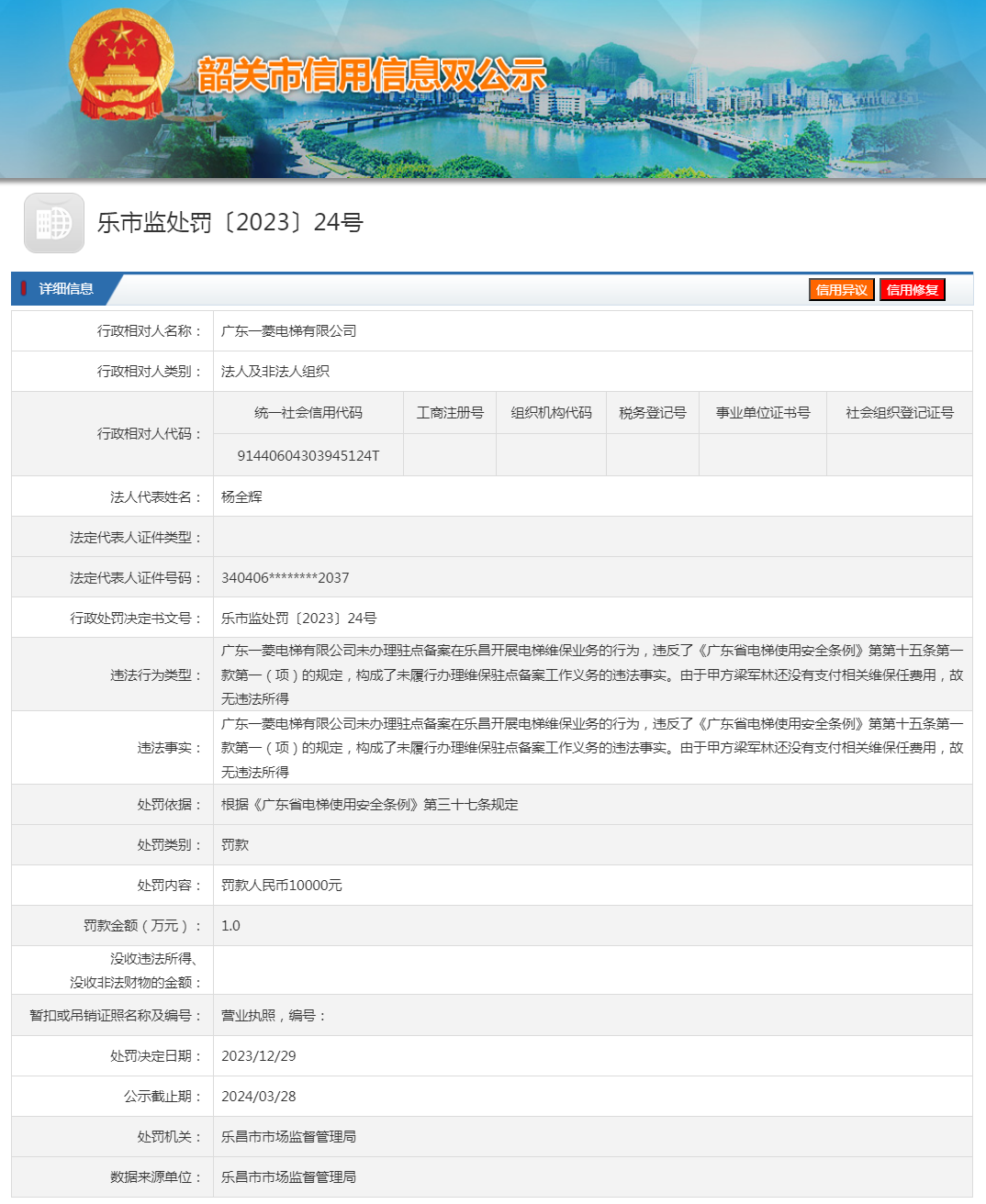The height and width of the screenshot is (1204, 986).
Task: Click credit code 91440604303945124T
Action: click(308, 456)
